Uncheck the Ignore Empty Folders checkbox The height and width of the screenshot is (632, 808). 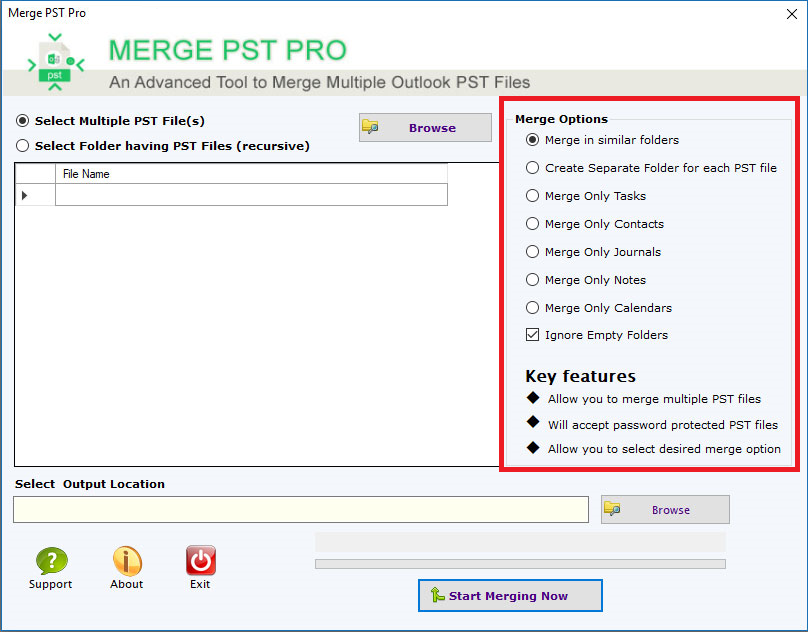(x=532, y=335)
